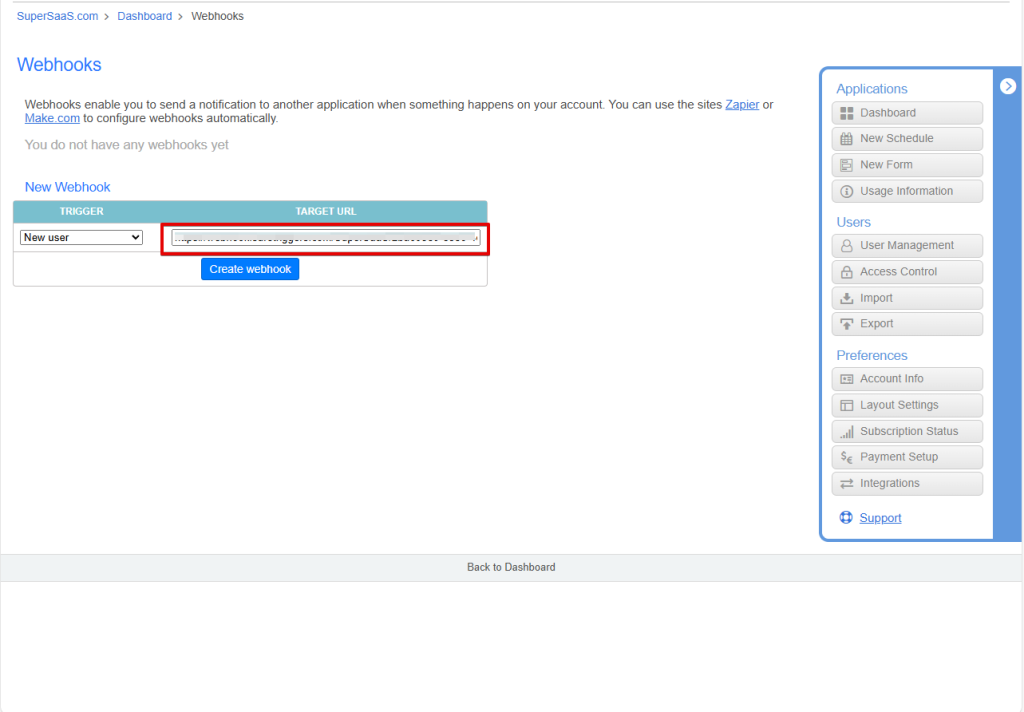Click the Access Control lock icon
This screenshot has width=1024, height=712.
tap(846, 272)
